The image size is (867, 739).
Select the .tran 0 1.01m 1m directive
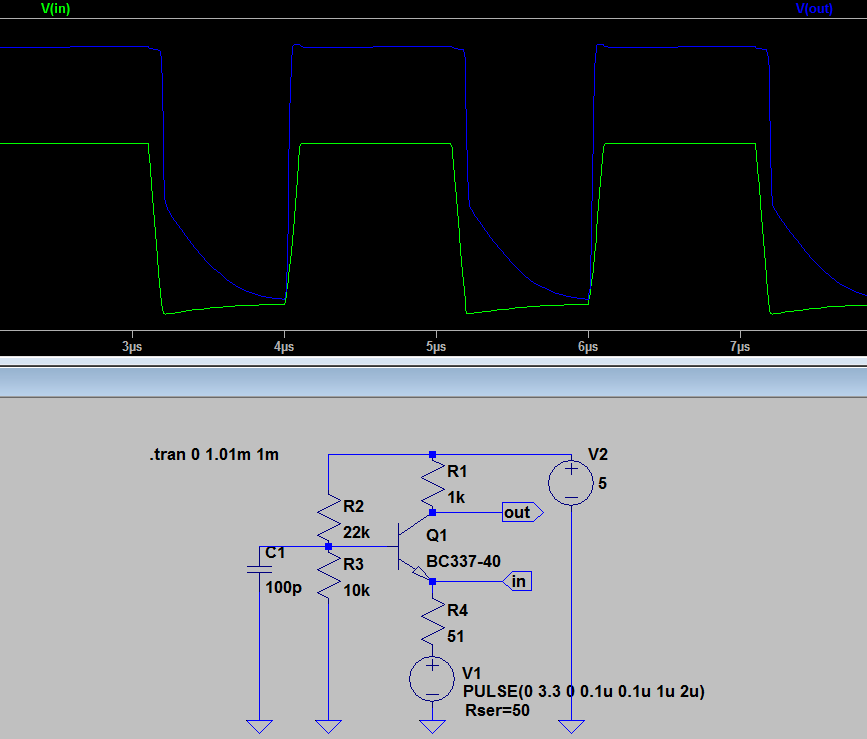click(x=214, y=454)
